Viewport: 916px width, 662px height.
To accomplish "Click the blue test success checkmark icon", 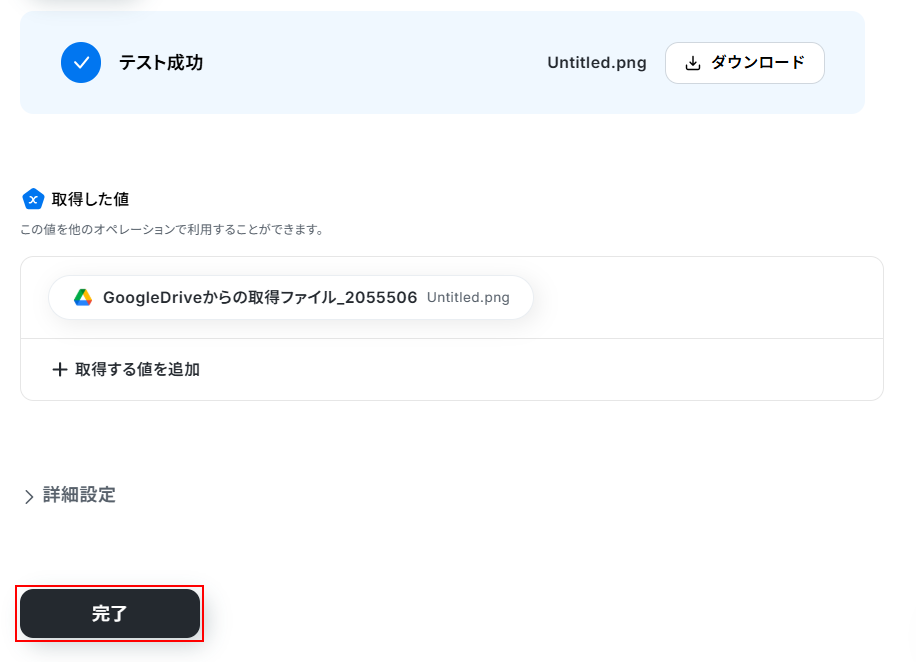I will [81, 63].
